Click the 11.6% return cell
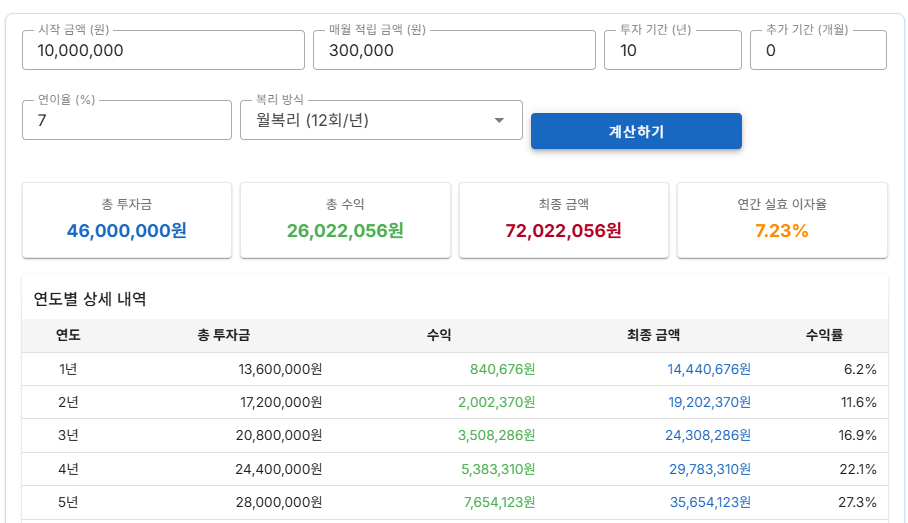This screenshot has height=523, width=908. pyautogui.click(x=859, y=402)
